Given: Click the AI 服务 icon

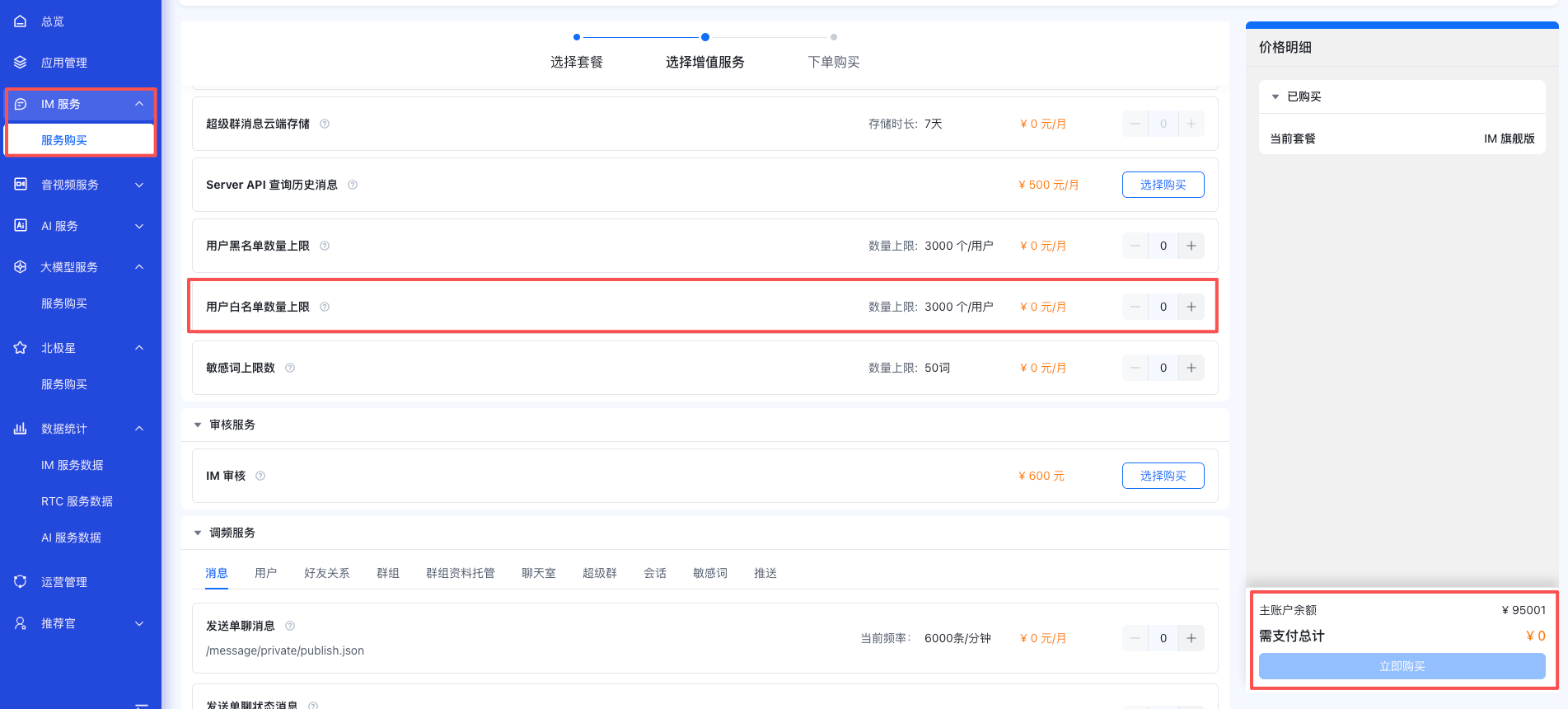Looking at the screenshot, I should (21, 226).
